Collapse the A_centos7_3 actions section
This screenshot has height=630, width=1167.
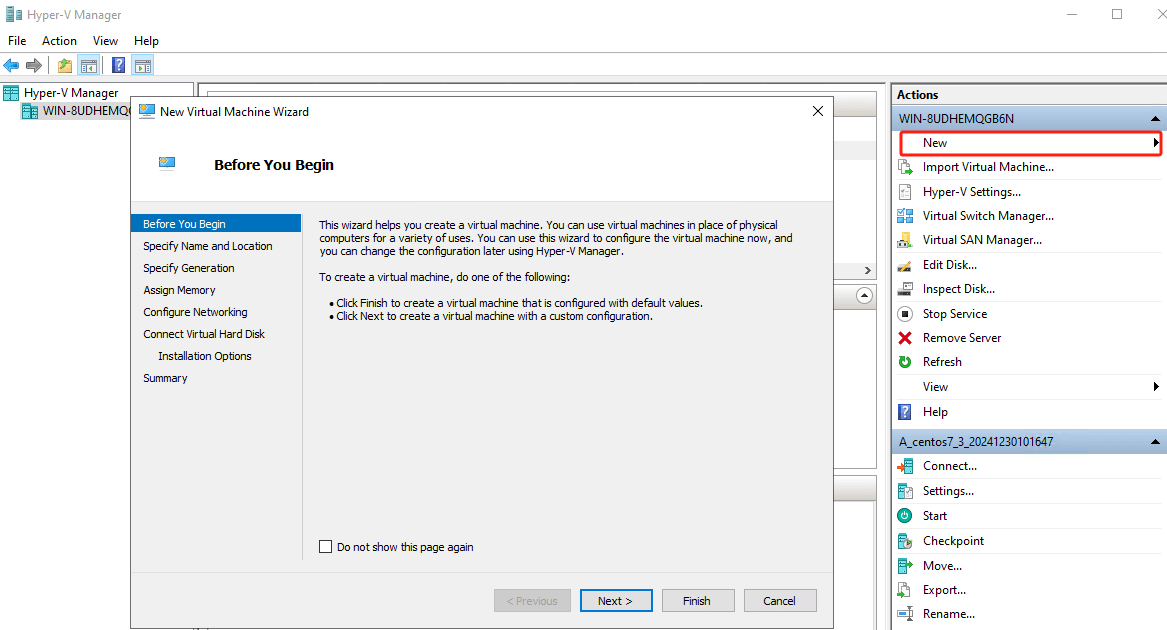(x=1155, y=442)
